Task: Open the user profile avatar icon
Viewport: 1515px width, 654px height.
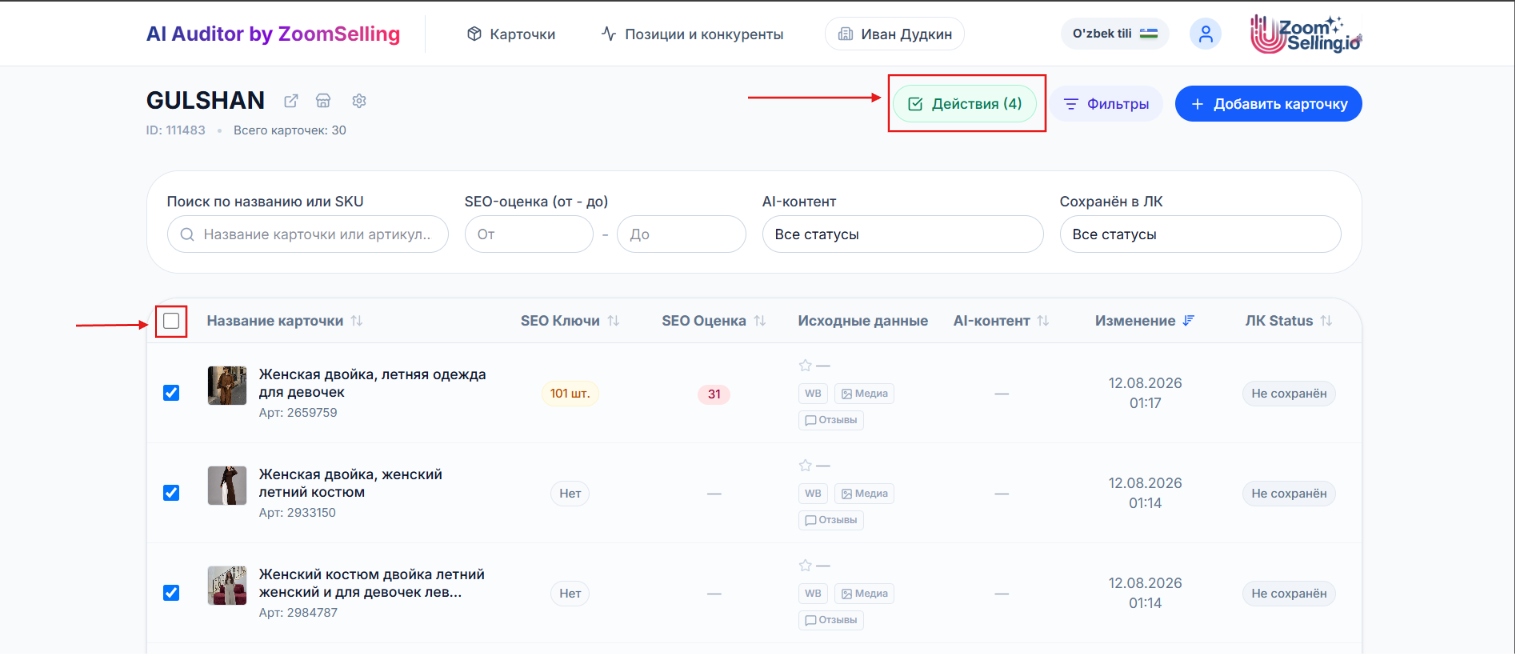Action: click(x=1205, y=34)
